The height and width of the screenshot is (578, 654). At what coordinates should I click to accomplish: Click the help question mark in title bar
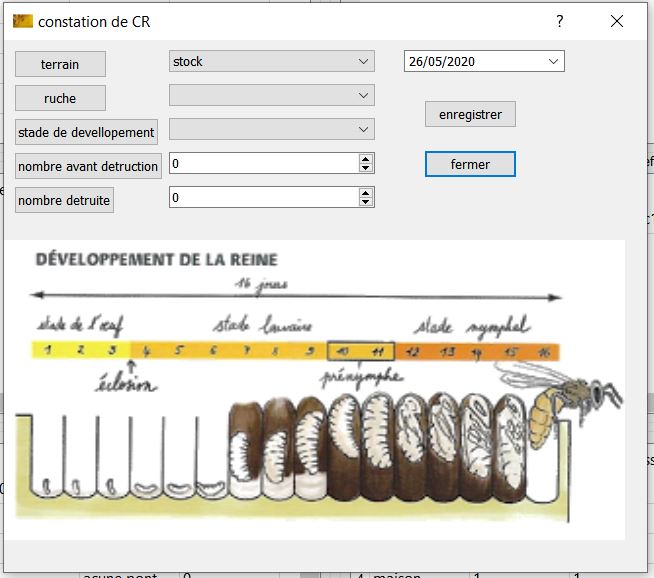tap(560, 21)
